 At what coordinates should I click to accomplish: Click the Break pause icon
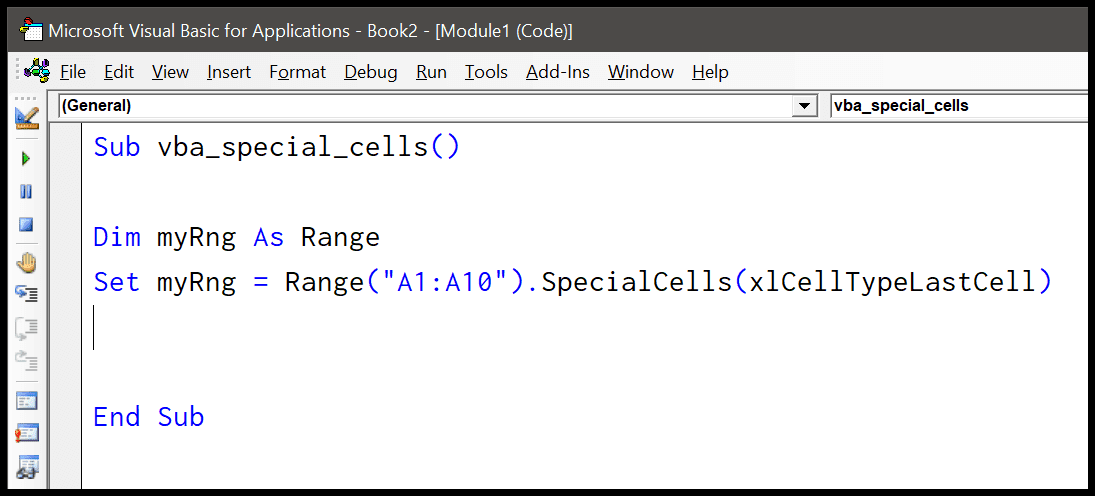pos(26,191)
